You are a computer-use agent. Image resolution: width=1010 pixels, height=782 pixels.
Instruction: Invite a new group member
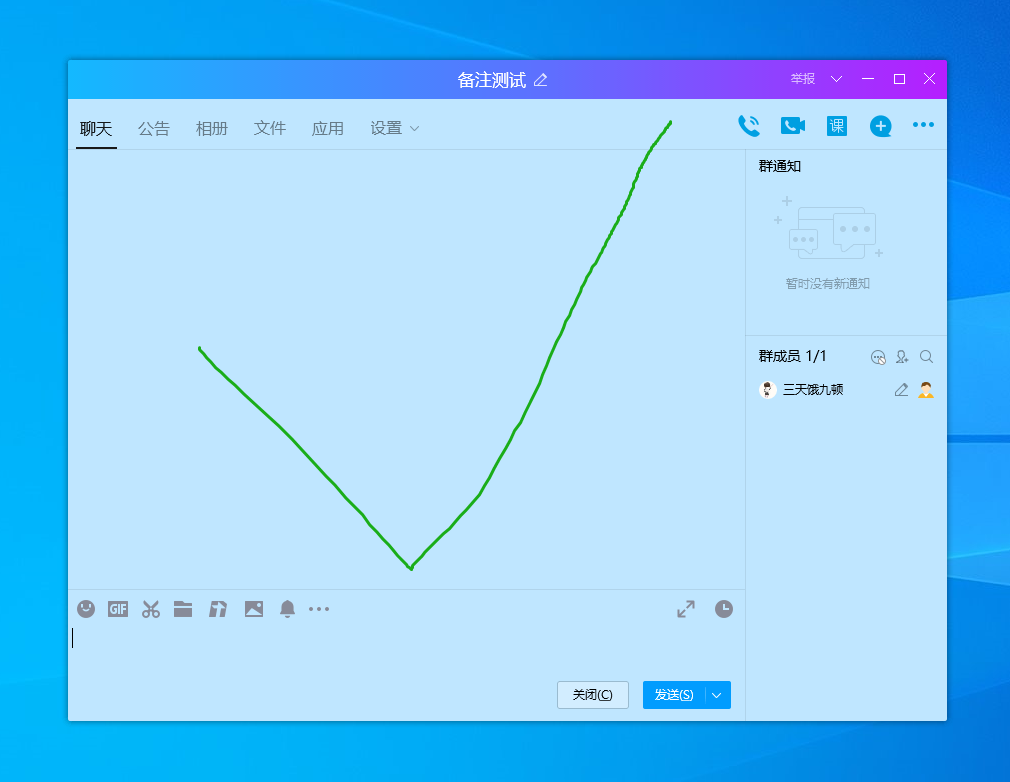pyautogui.click(x=902, y=357)
